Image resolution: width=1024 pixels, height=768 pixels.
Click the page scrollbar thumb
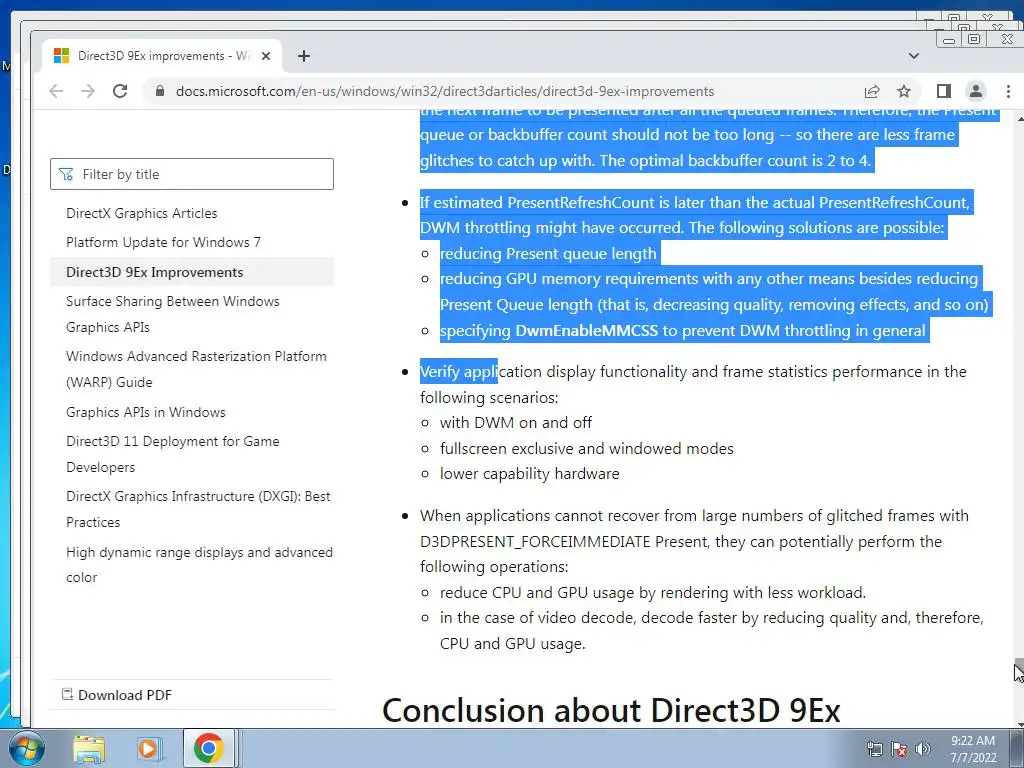point(1019,672)
